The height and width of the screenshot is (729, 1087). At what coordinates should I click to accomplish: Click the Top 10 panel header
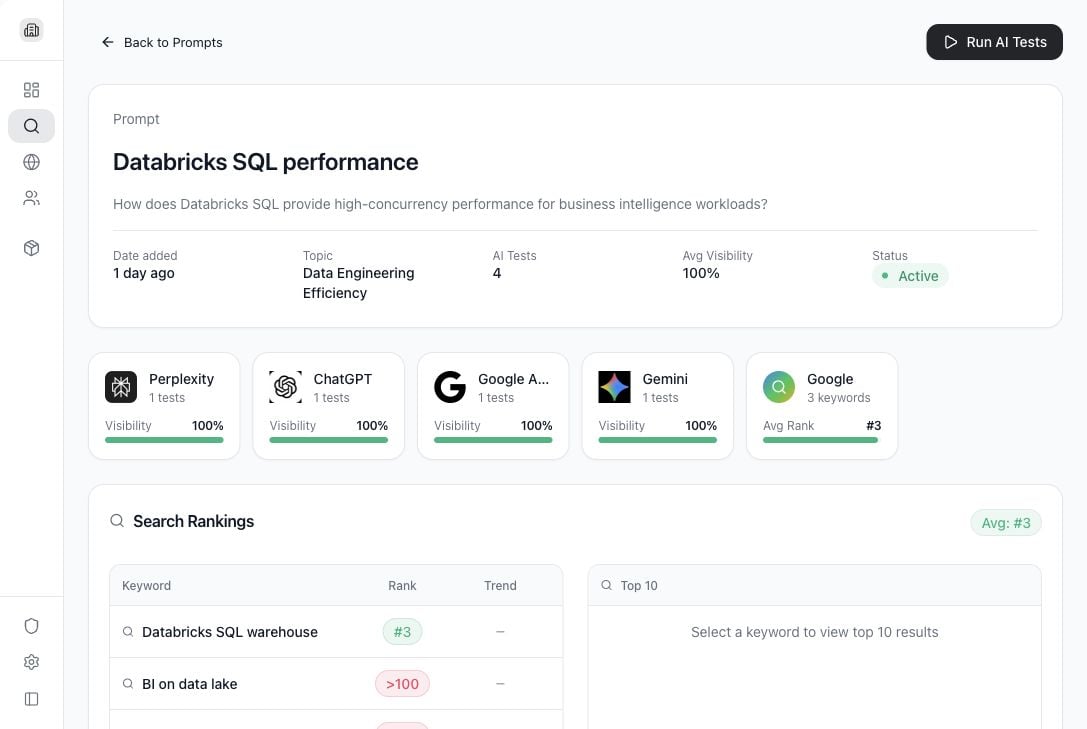tap(815, 586)
